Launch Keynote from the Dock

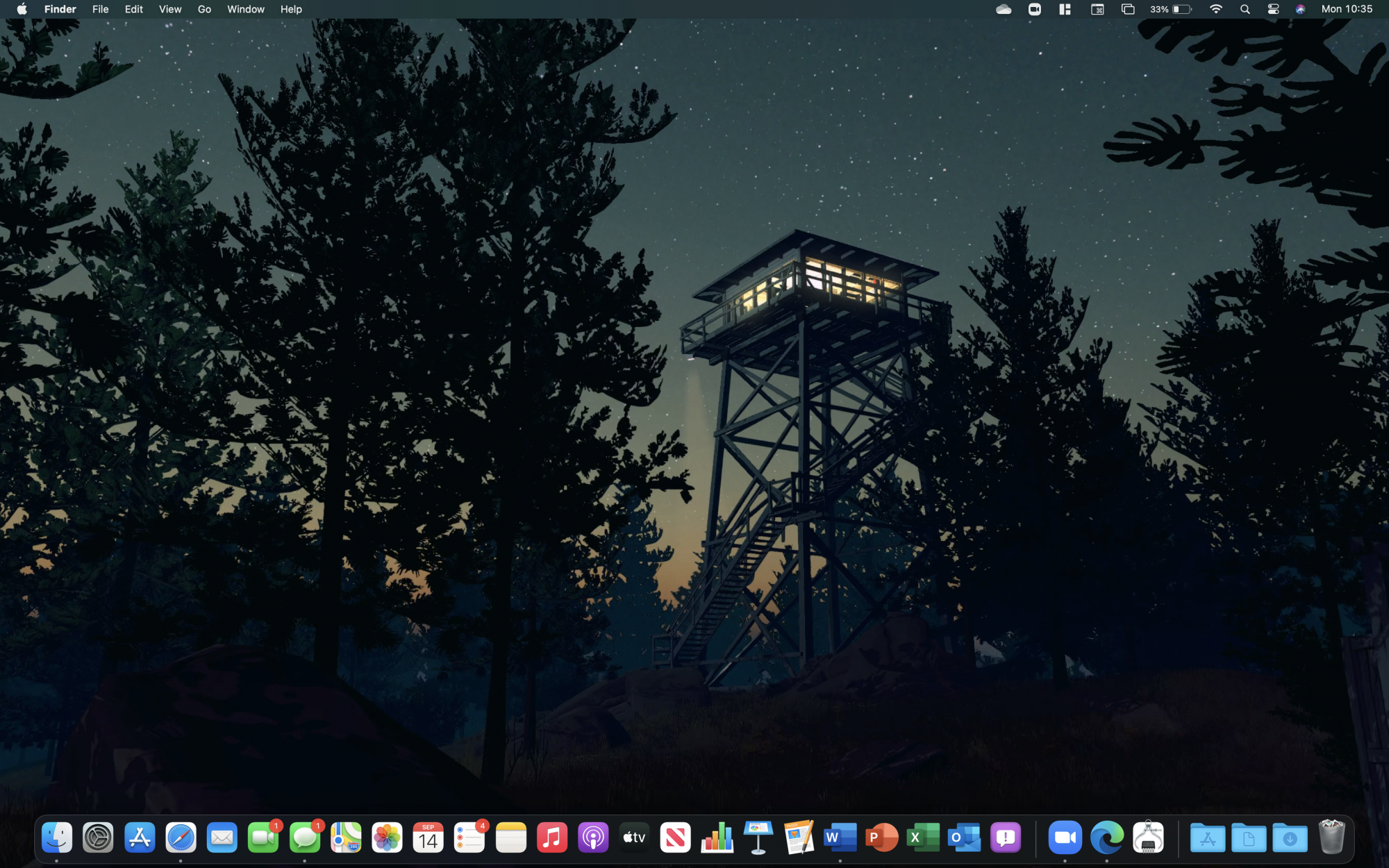pos(758,837)
